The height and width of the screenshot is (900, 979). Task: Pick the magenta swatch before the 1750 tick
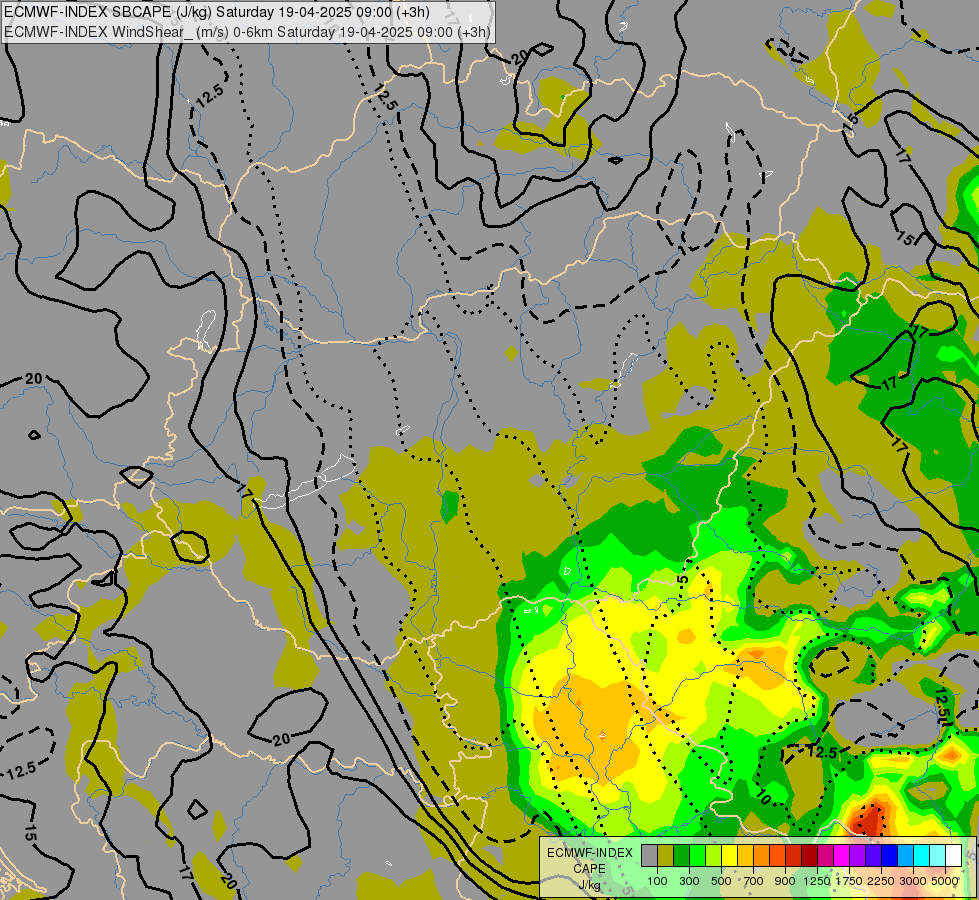(x=841, y=856)
